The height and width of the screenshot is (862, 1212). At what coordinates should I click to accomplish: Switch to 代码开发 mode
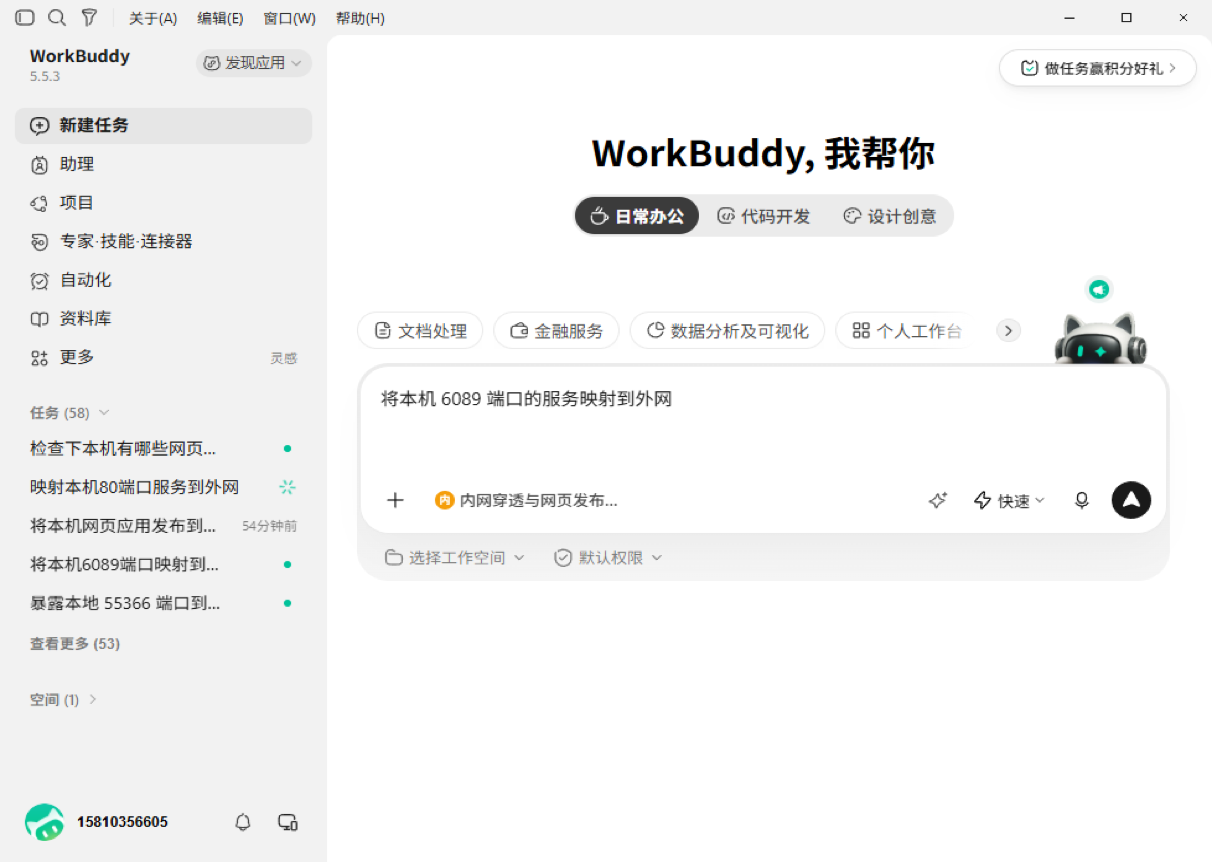(764, 216)
